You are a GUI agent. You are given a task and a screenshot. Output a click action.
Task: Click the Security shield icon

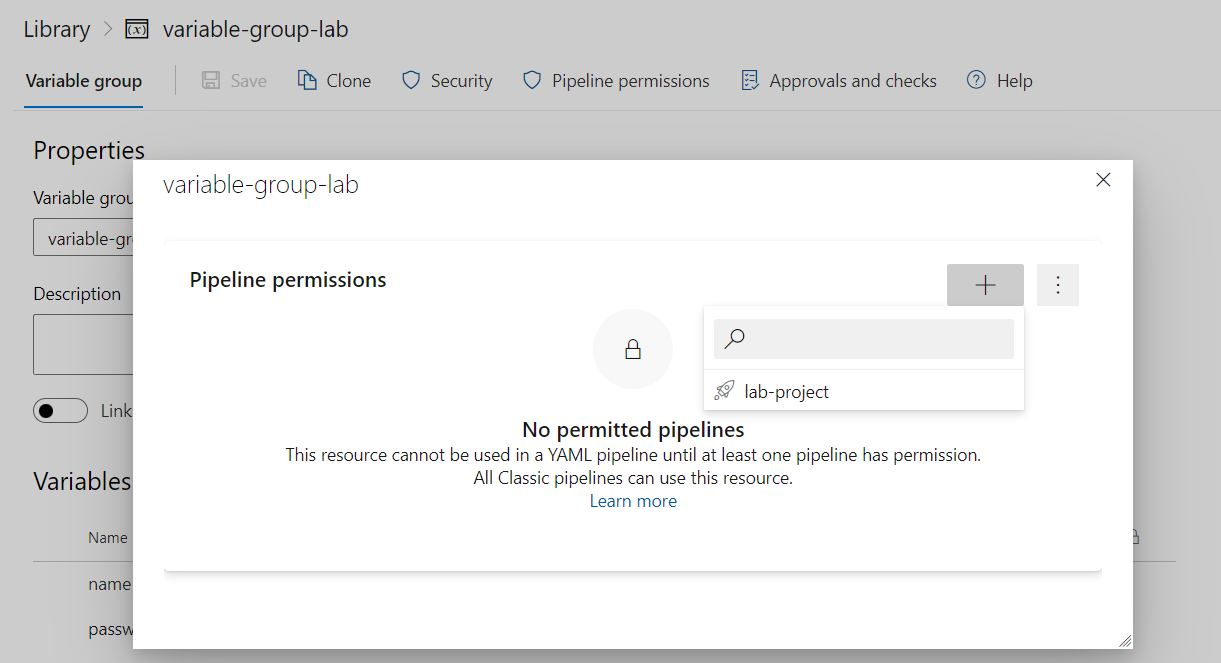tap(410, 81)
